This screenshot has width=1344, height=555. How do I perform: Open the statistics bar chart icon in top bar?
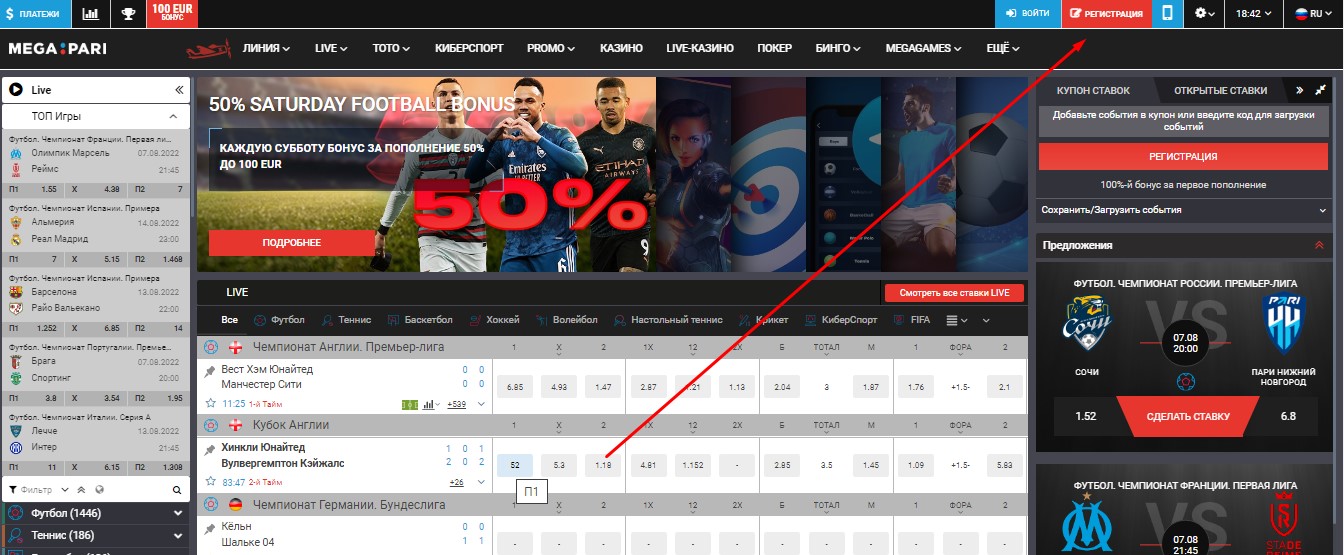91,14
